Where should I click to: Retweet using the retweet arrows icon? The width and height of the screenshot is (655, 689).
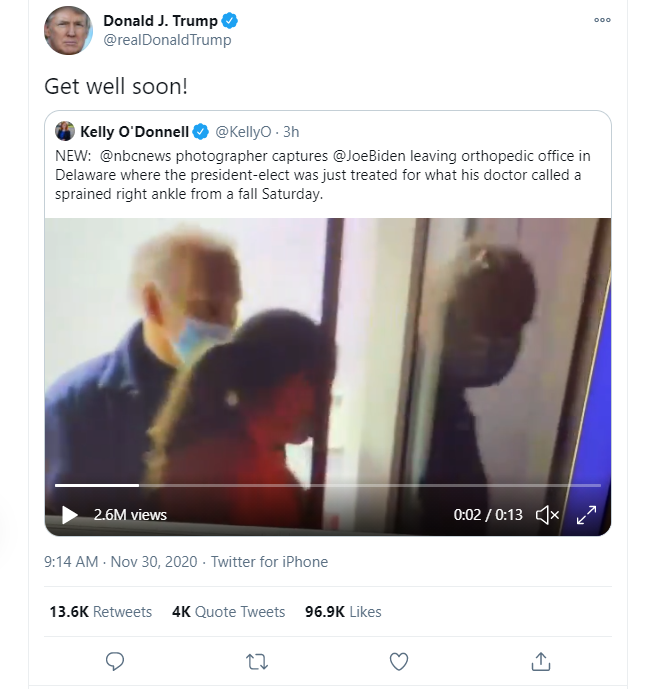click(257, 661)
